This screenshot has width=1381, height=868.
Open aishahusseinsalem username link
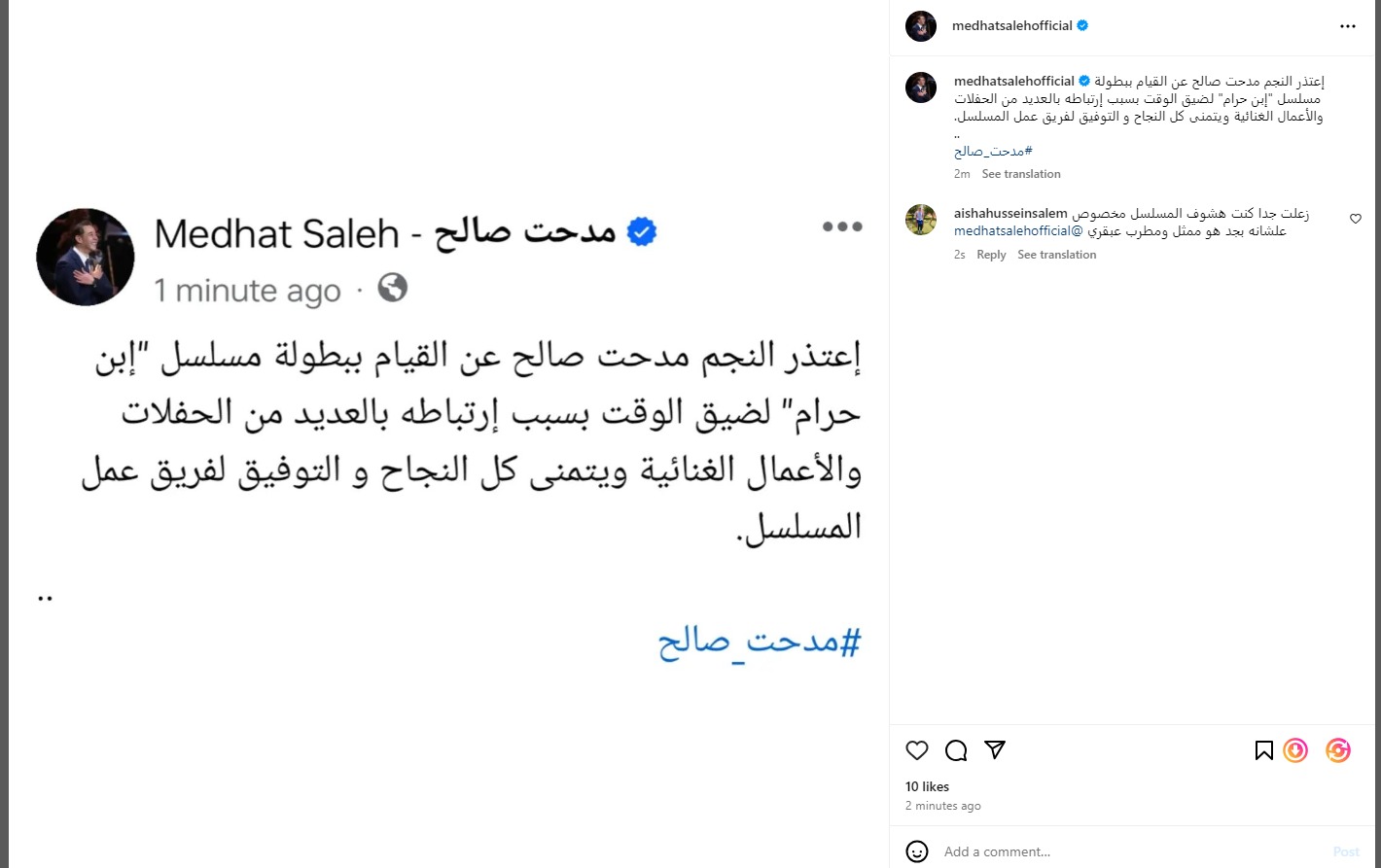[1010, 214]
